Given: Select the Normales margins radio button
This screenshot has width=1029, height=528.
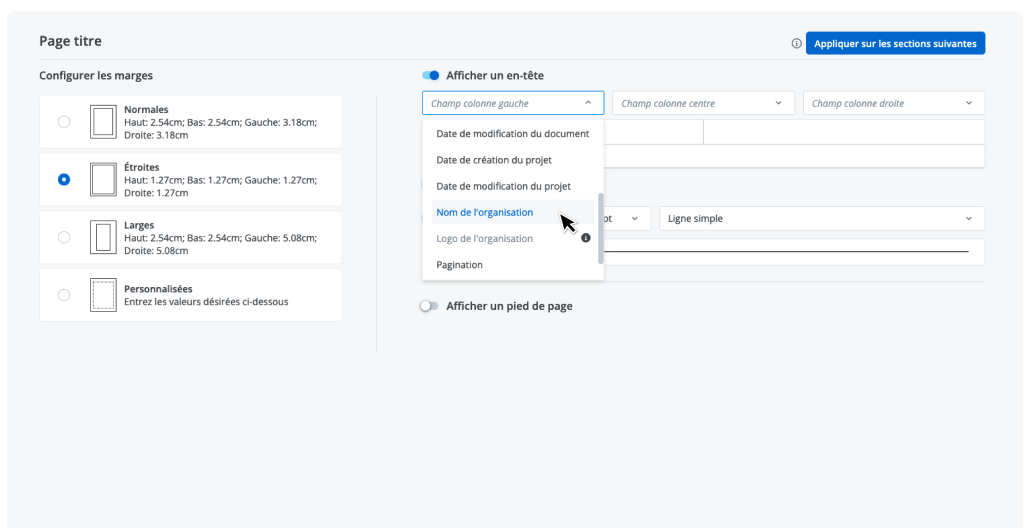Looking at the screenshot, I should pos(64,122).
